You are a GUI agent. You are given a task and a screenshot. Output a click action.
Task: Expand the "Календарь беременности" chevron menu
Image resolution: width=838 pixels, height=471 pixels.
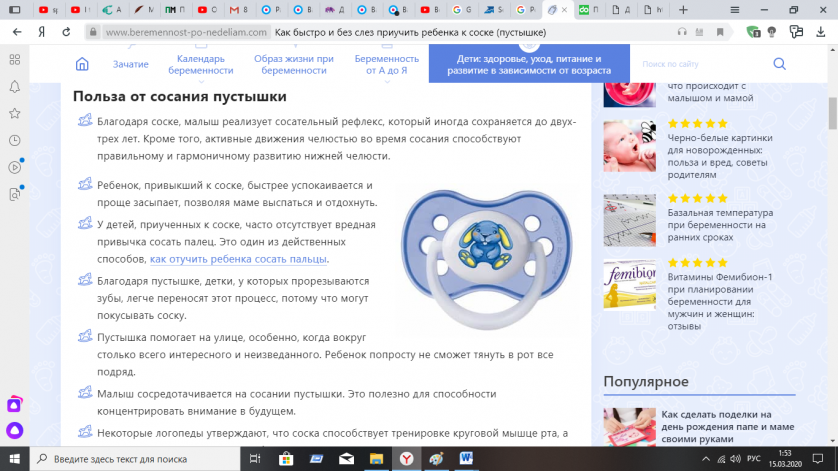tap(201, 82)
